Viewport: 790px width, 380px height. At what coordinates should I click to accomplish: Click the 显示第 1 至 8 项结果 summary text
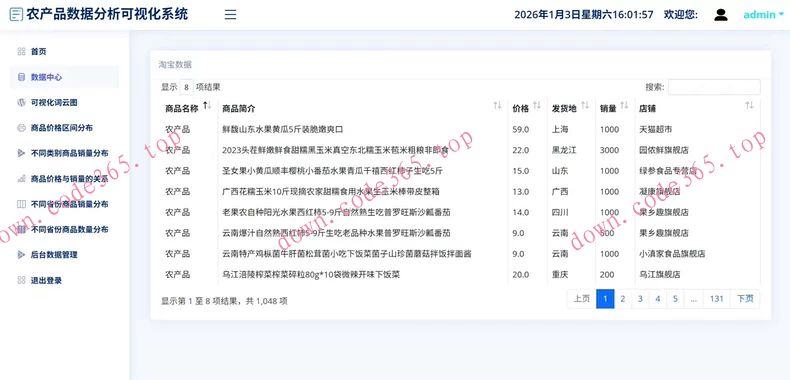tap(224, 301)
